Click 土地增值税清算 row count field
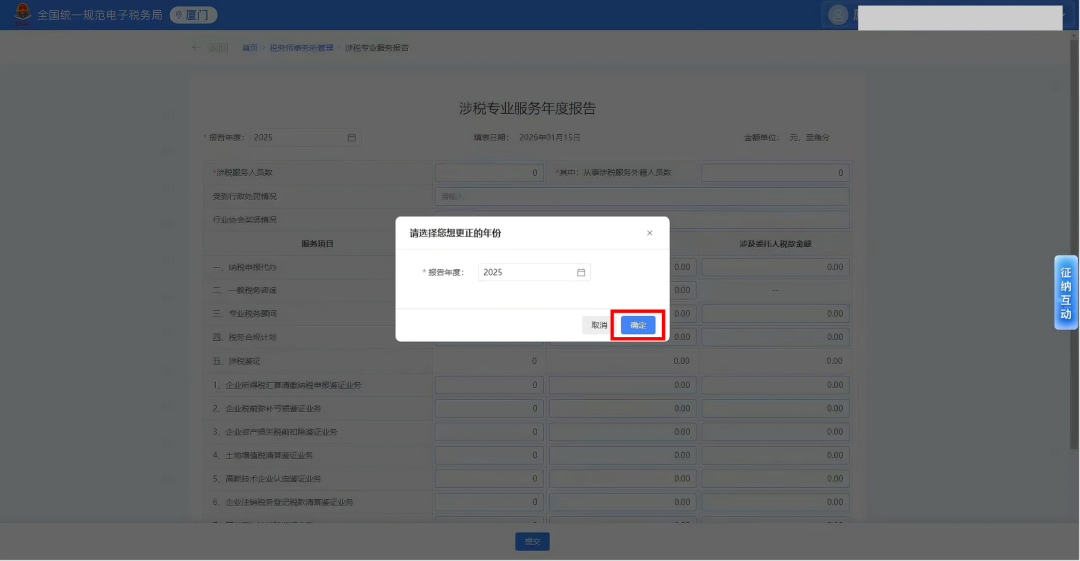Image resolution: width=1080 pixels, height=561 pixels. point(489,456)
